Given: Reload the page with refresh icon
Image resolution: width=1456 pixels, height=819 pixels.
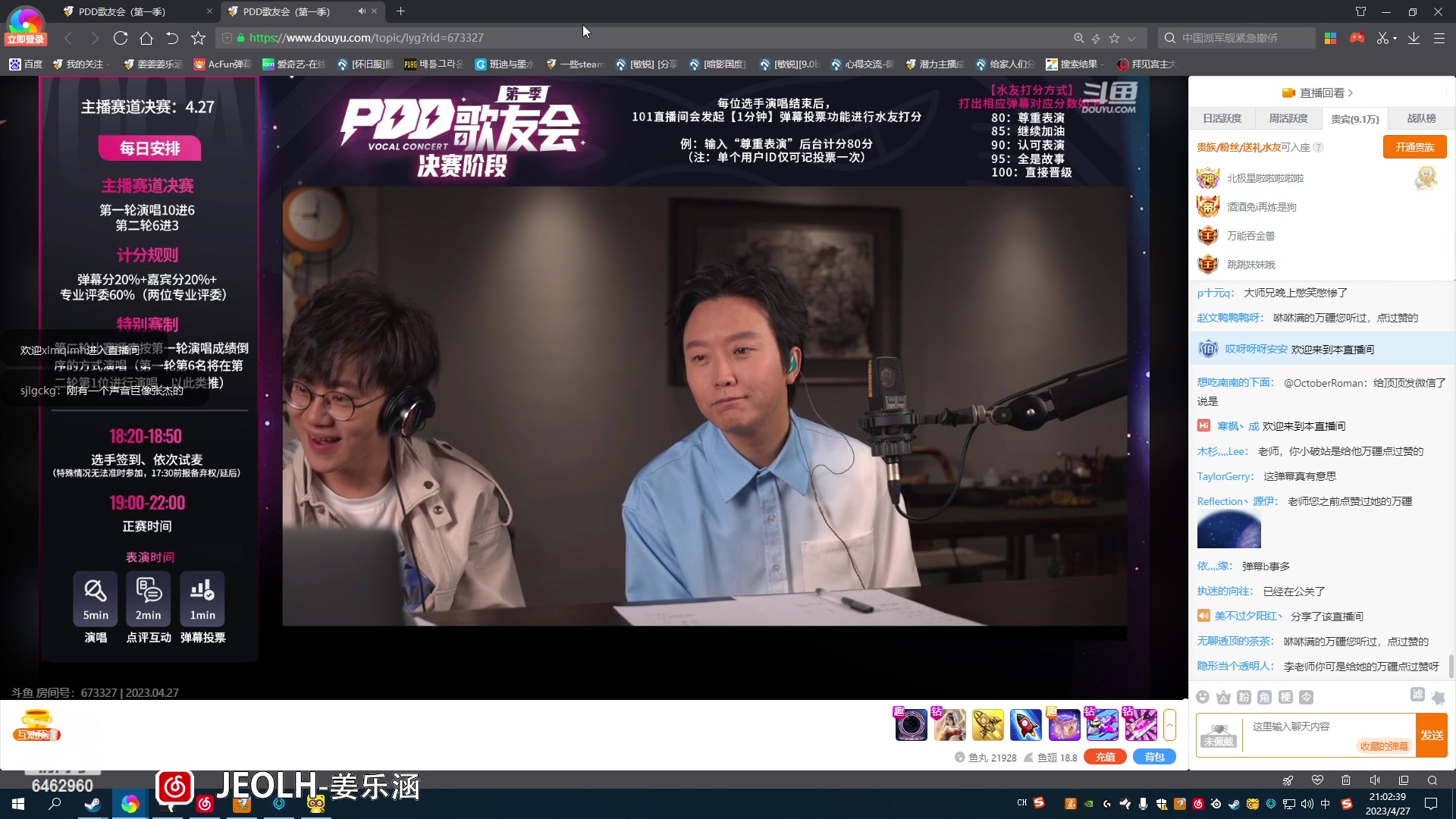Looking at the screenshot, I should [x=121, y=38].
